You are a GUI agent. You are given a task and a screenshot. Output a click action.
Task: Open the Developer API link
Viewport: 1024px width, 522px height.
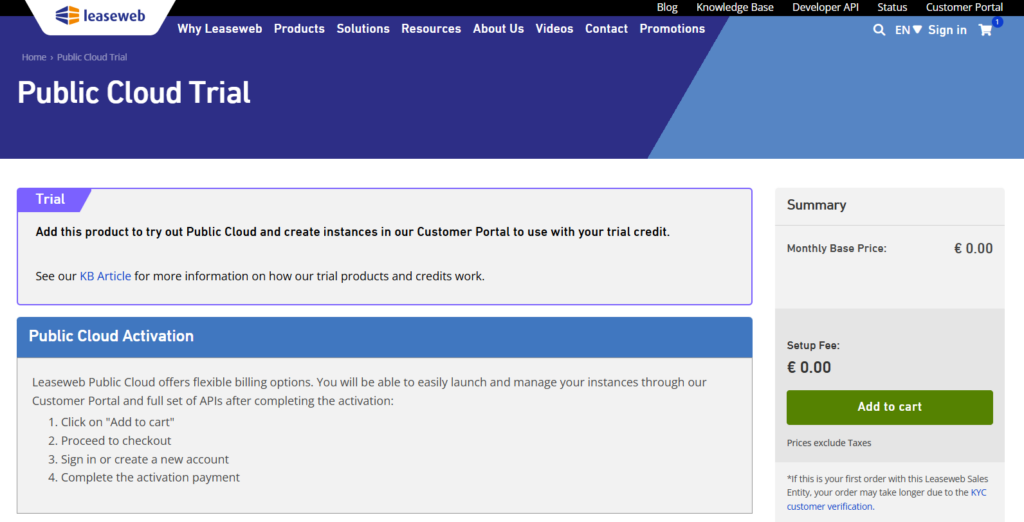tap(825, 7)
